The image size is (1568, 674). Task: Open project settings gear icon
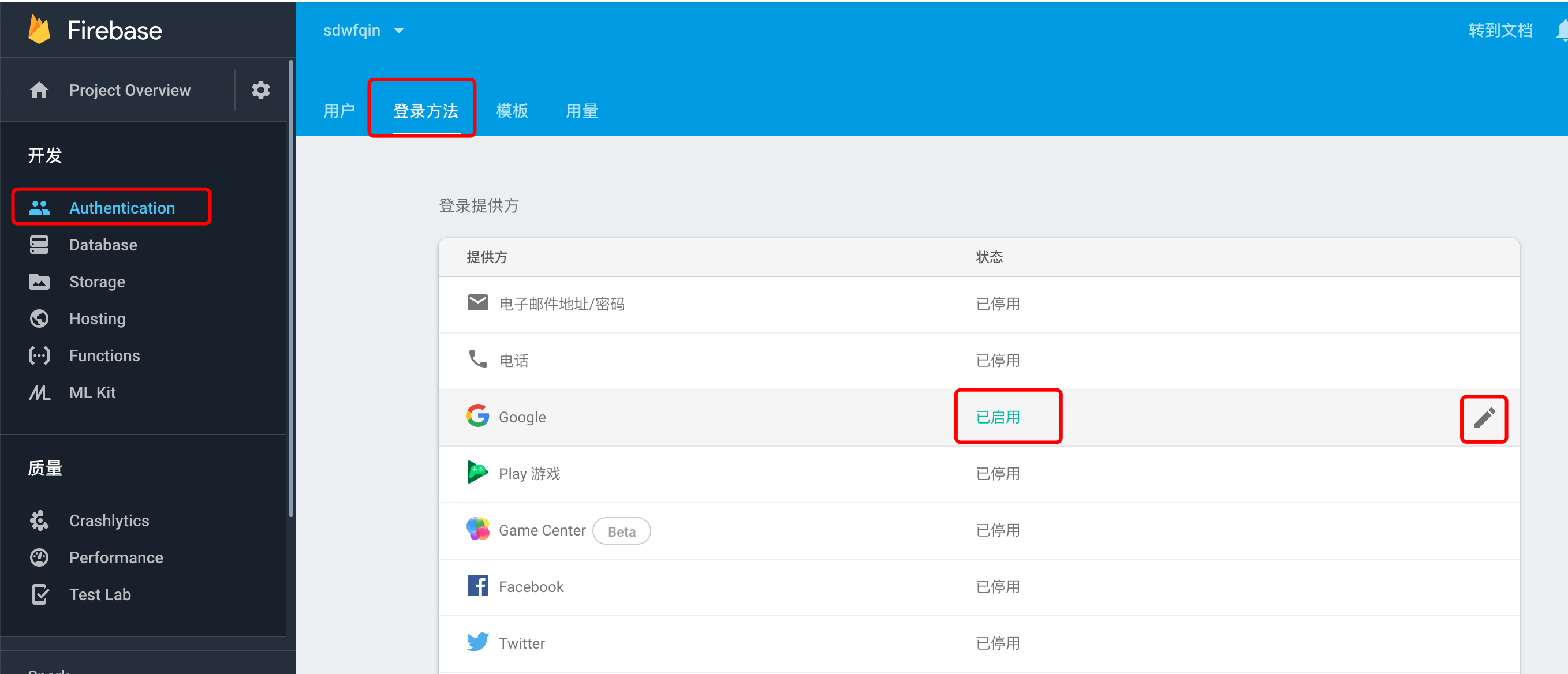[260, 90]
